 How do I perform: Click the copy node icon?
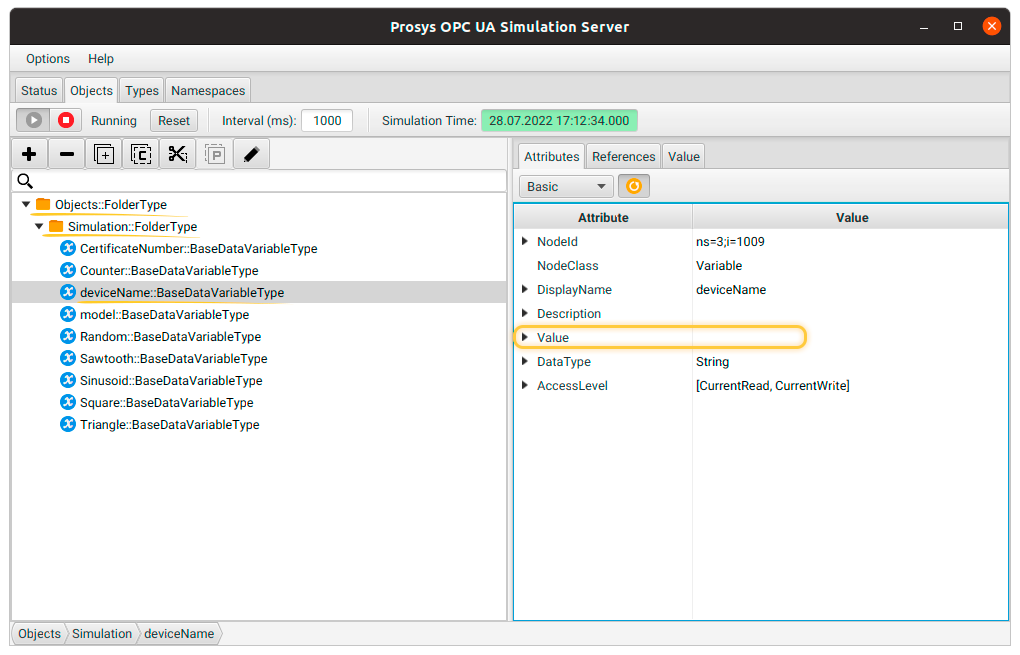[x=141, y=154]
